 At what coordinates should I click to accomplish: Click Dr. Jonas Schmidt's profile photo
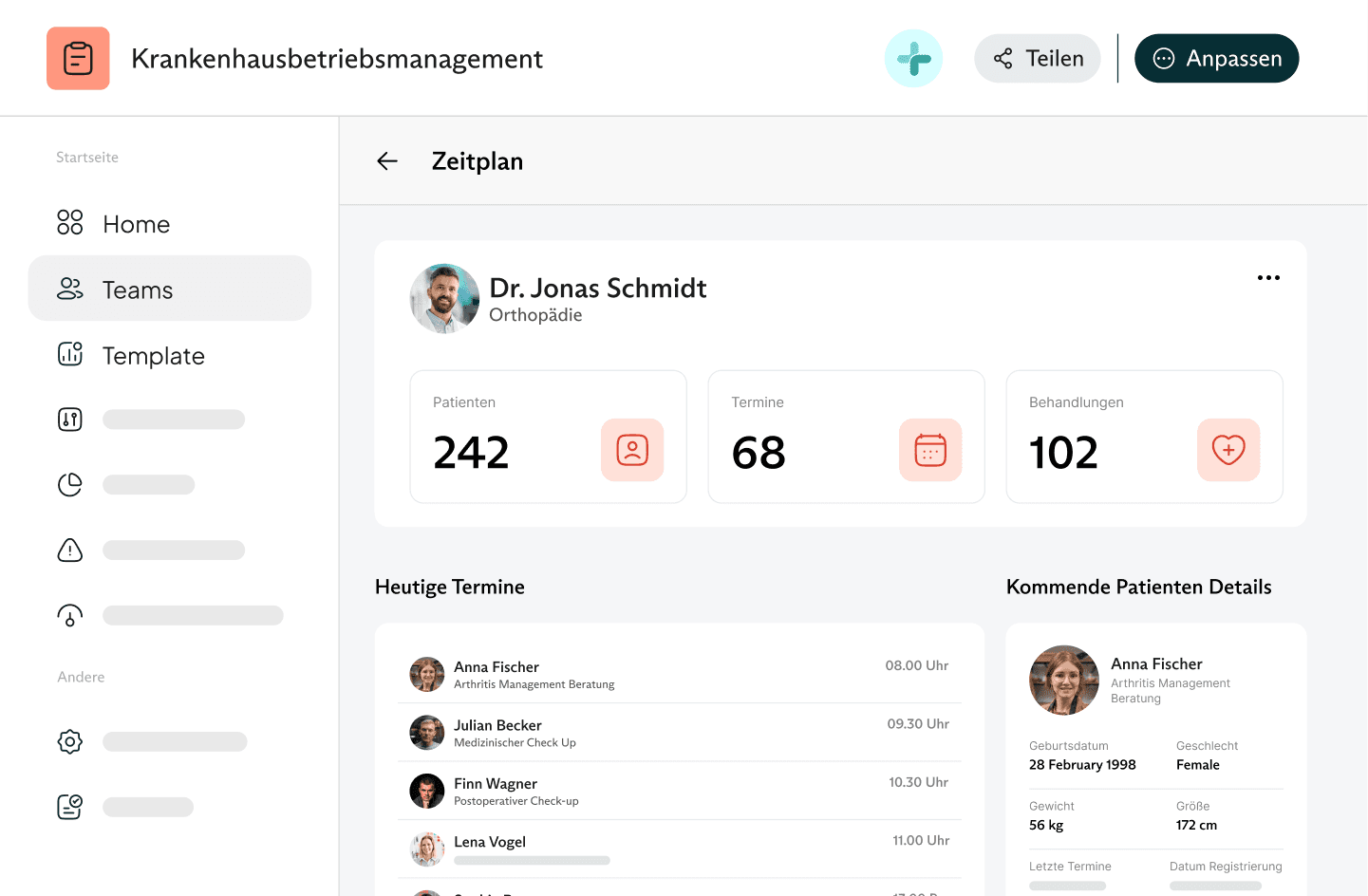pos(444,299)
